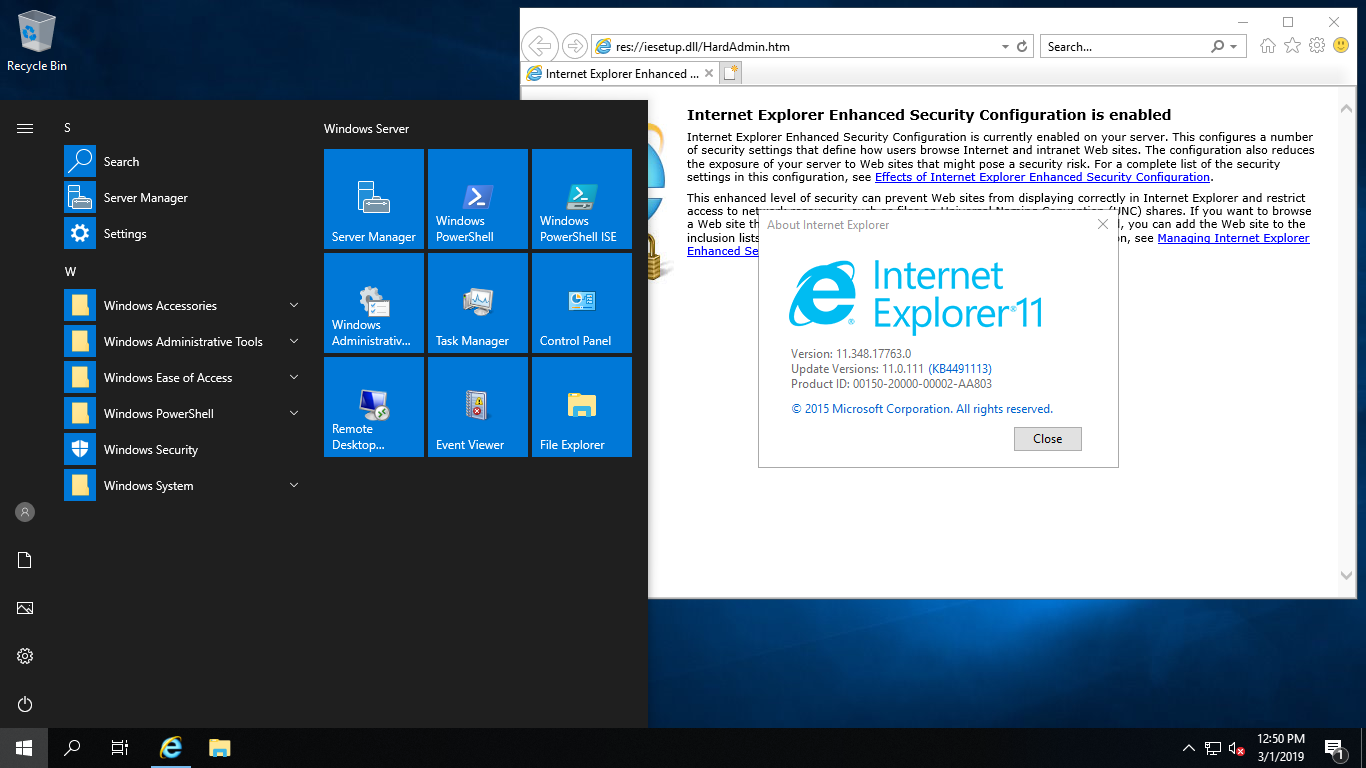Open Task Manager tile
This screenshot has width=1366, height=768.
pos(478,303)
